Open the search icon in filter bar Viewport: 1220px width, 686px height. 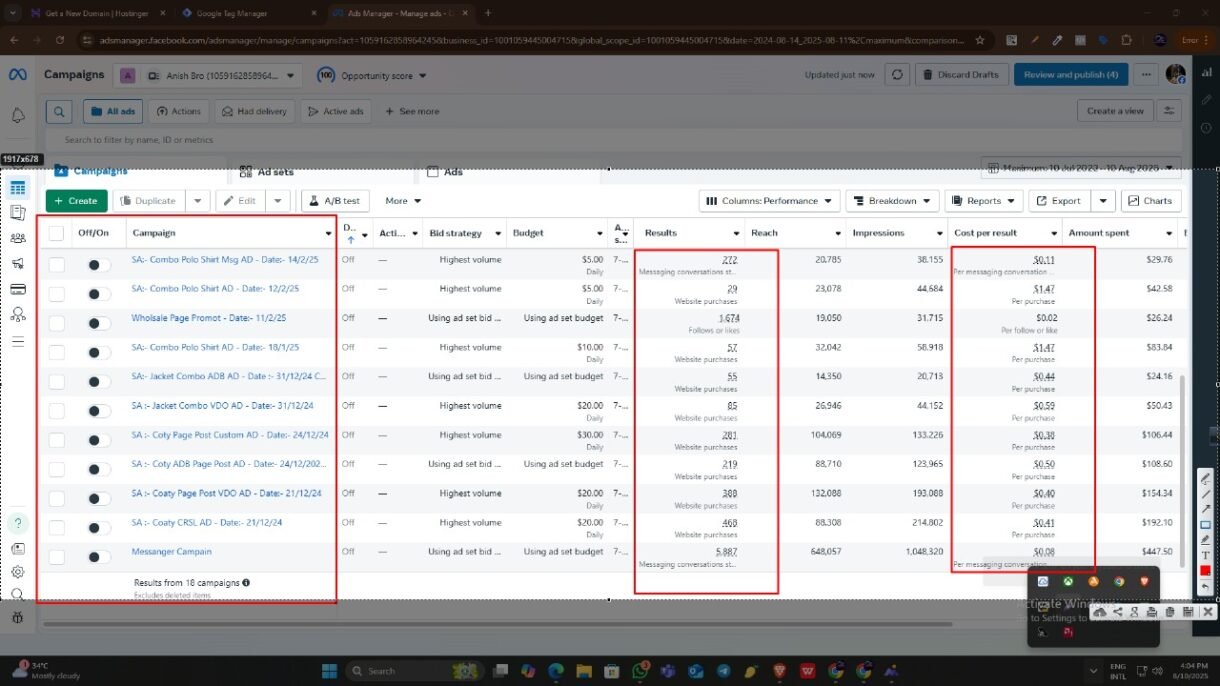59,111
